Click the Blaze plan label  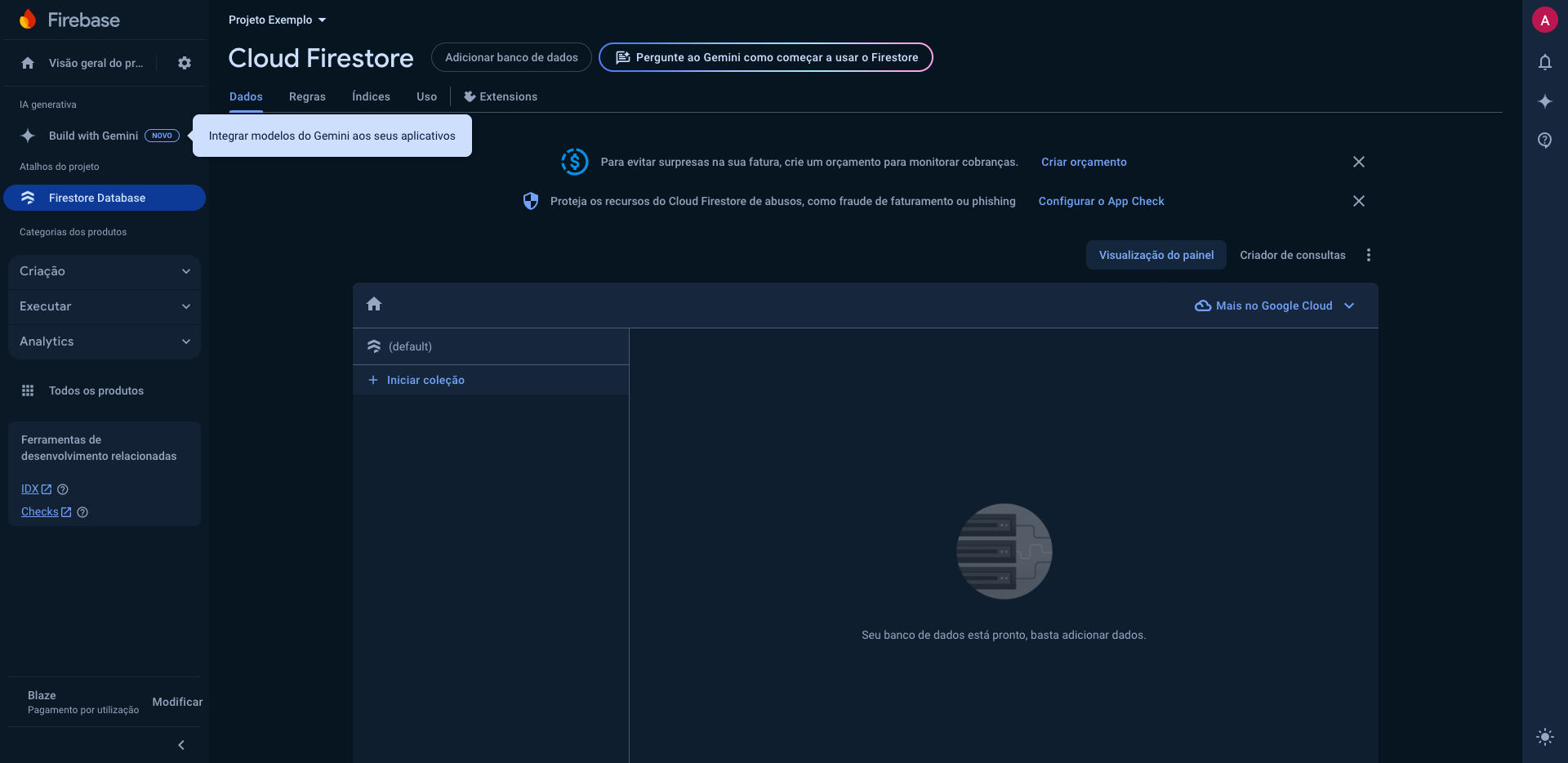point(42,695)
